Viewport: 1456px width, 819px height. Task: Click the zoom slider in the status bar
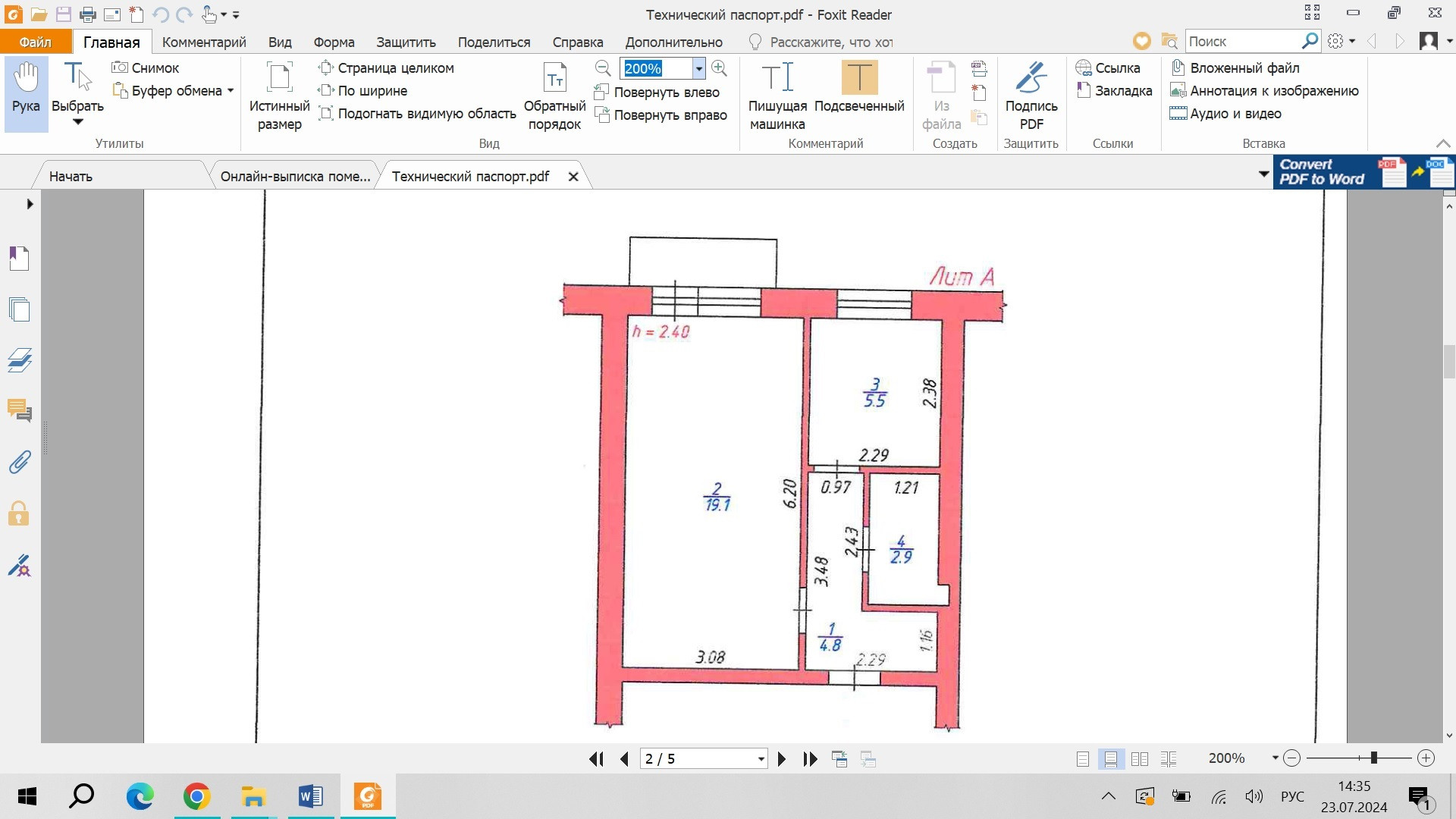tap(1373, 758)
